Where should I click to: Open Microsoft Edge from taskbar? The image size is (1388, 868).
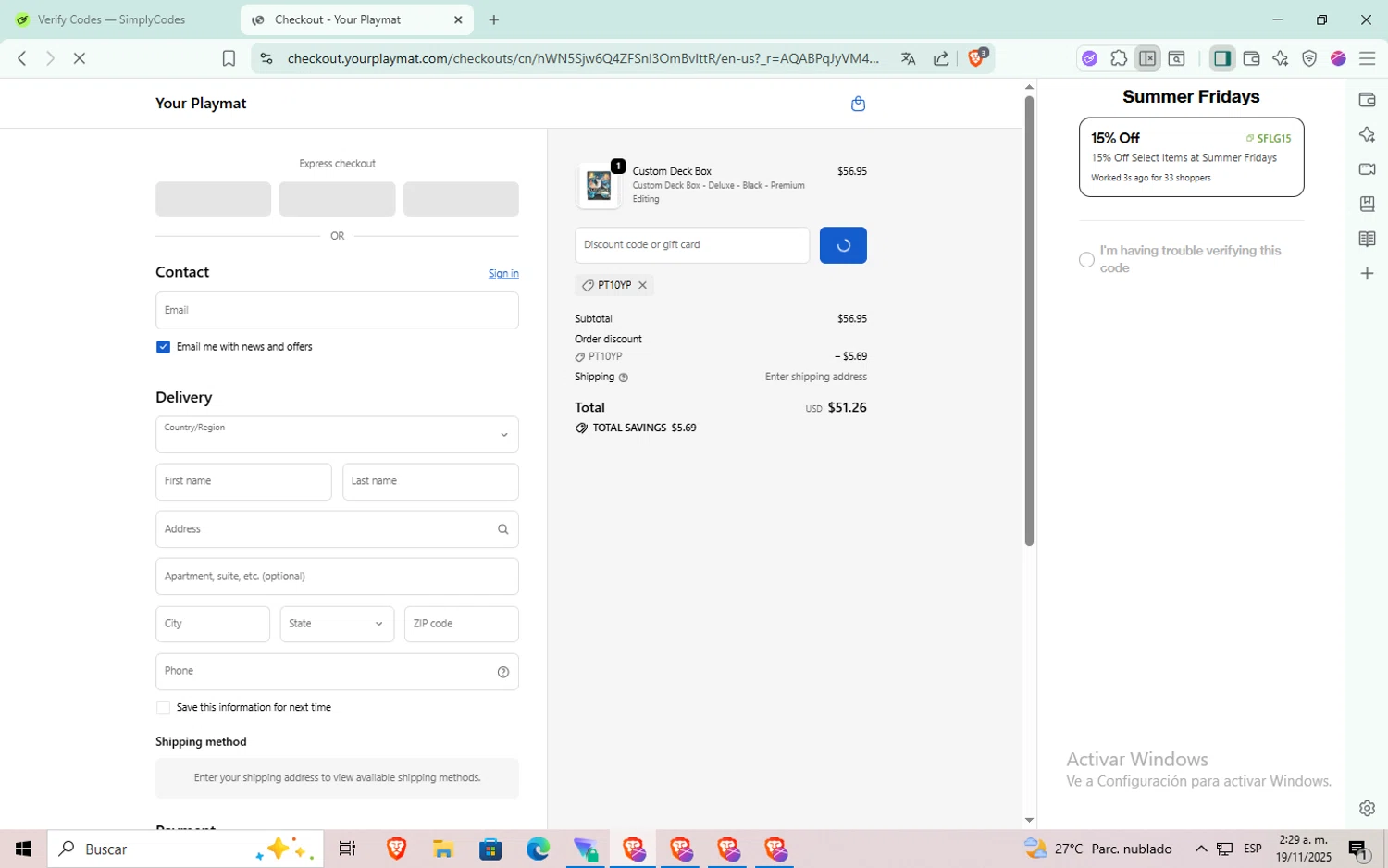538,849
